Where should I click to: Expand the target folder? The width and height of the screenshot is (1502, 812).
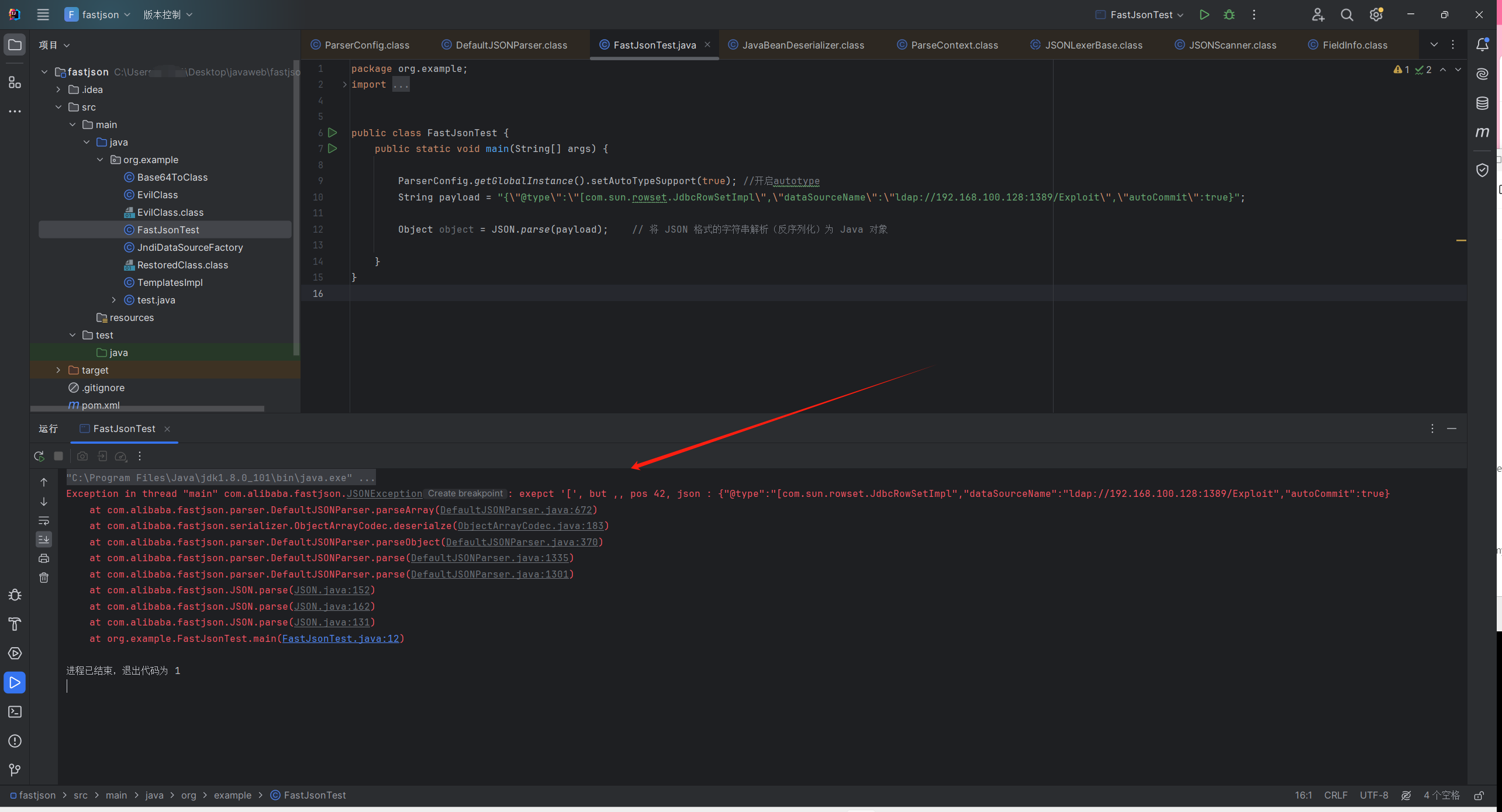tap(58, 370)
